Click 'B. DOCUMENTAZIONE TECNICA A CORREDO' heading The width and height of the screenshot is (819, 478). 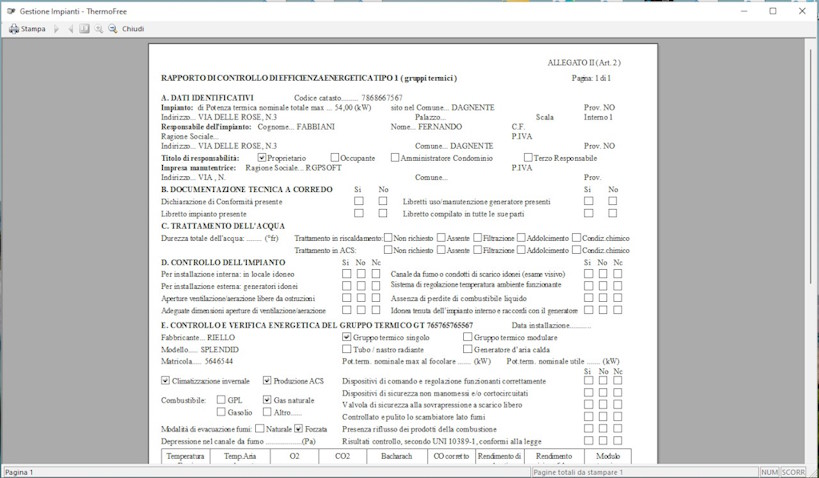point(247,189)
